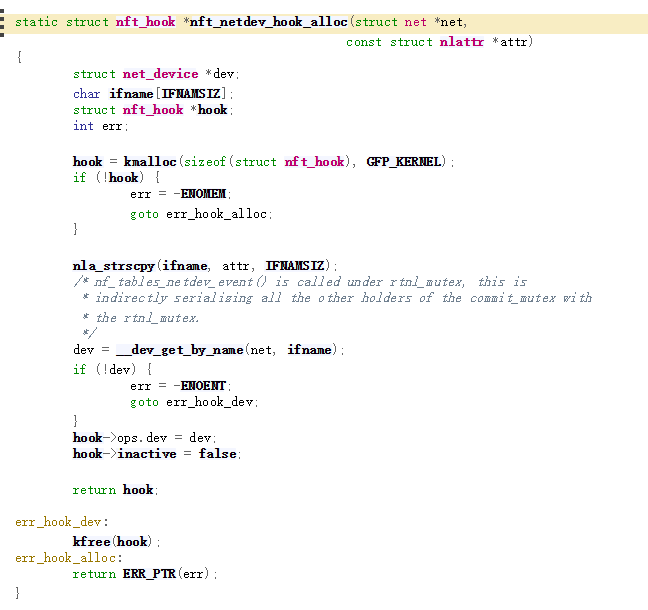Viewport: 648px width, 610px height.
Task: Click inactive member in hook->inactive
Action: [x=147, y=454]
